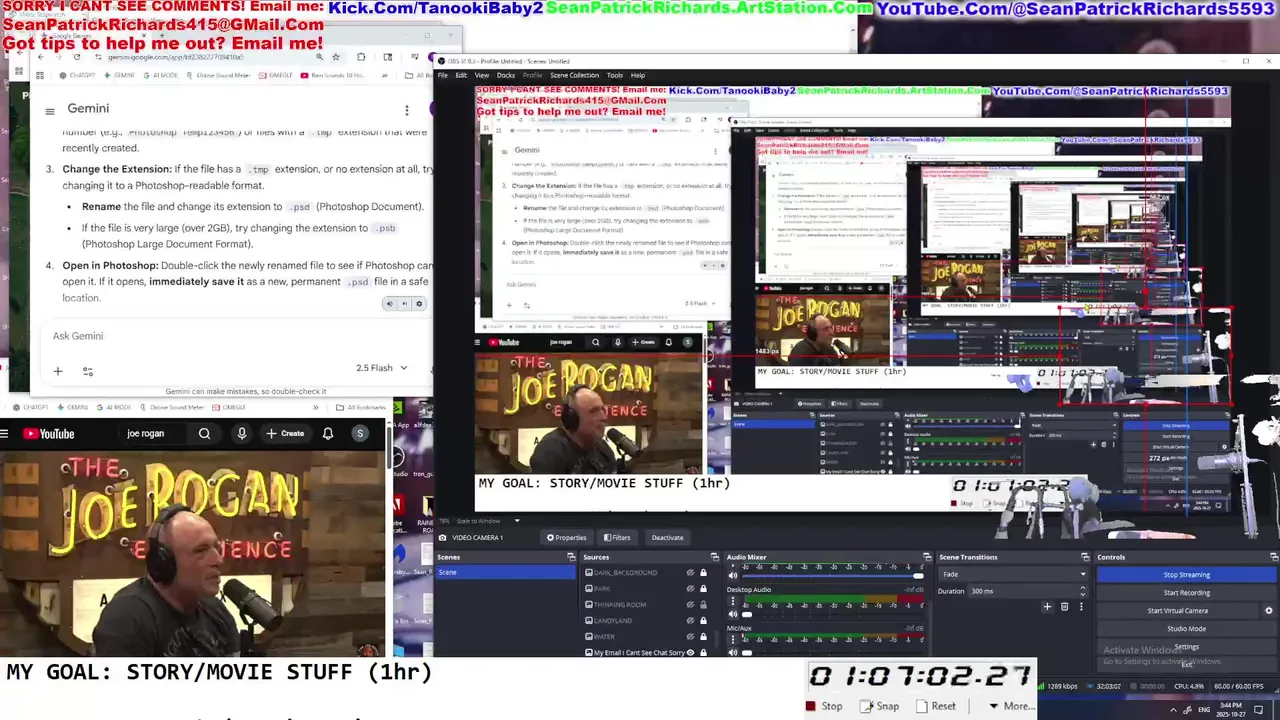Pop out the Sources dock panel

click(x=714, y=557)
